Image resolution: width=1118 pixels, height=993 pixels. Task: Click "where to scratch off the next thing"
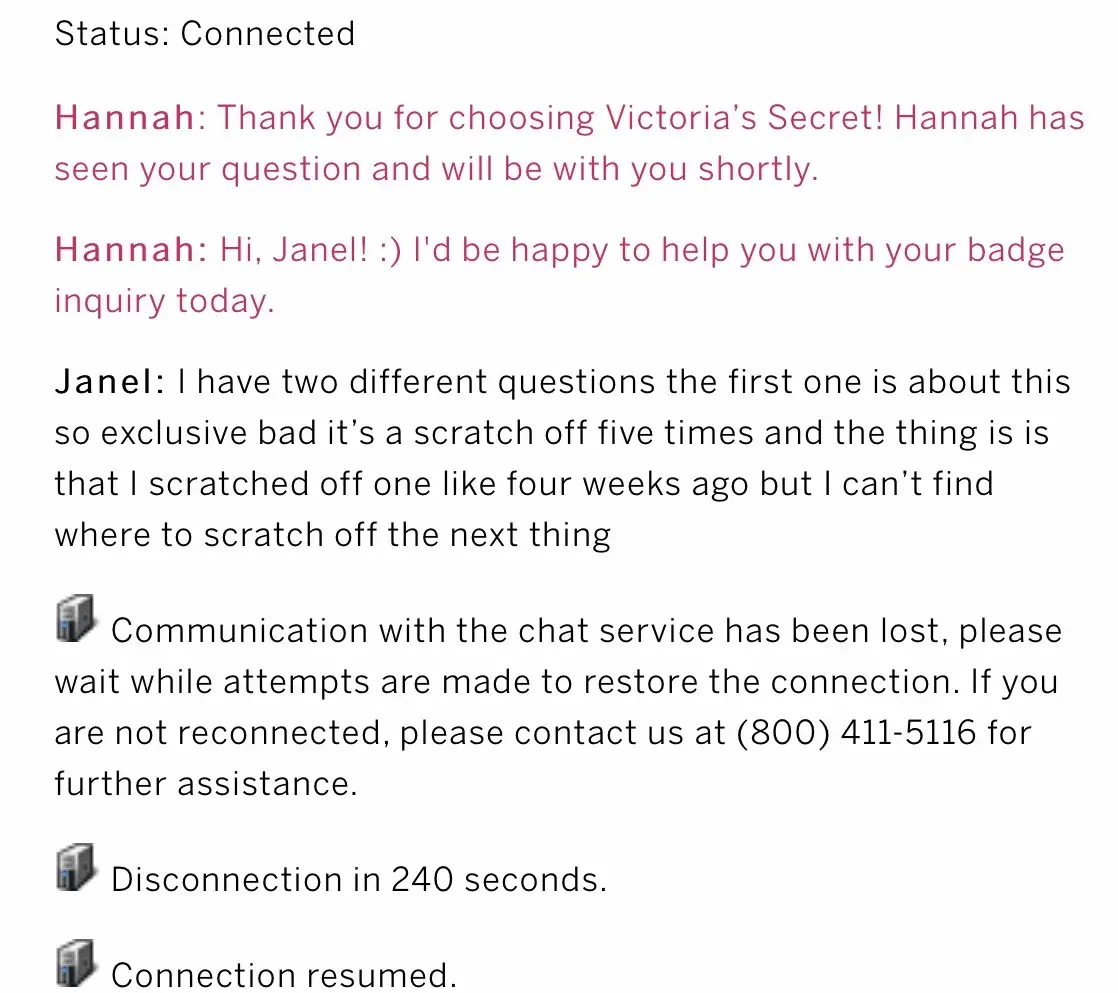pyautogui.click(x=332, y=535)
